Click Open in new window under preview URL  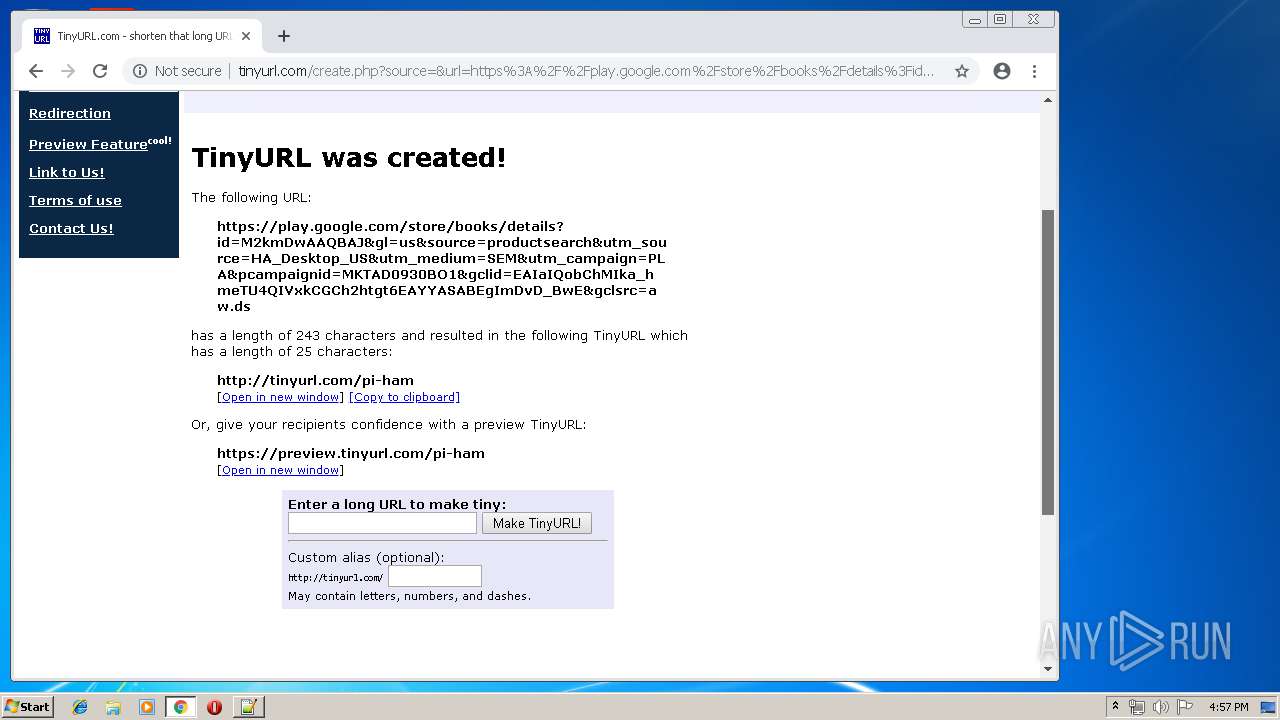[280, 470]
